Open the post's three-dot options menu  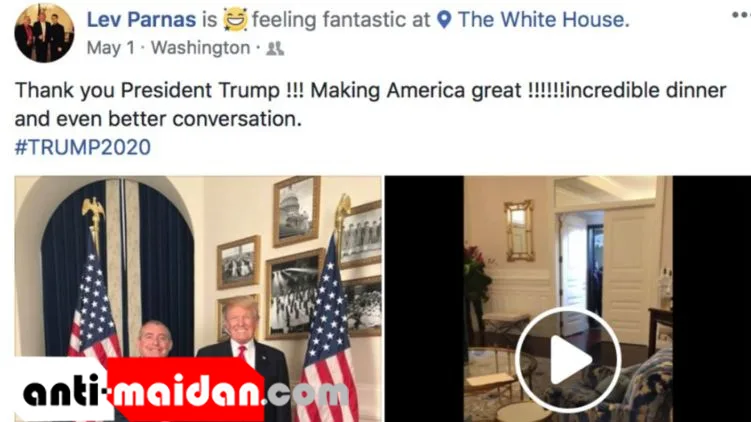point(741,16)
